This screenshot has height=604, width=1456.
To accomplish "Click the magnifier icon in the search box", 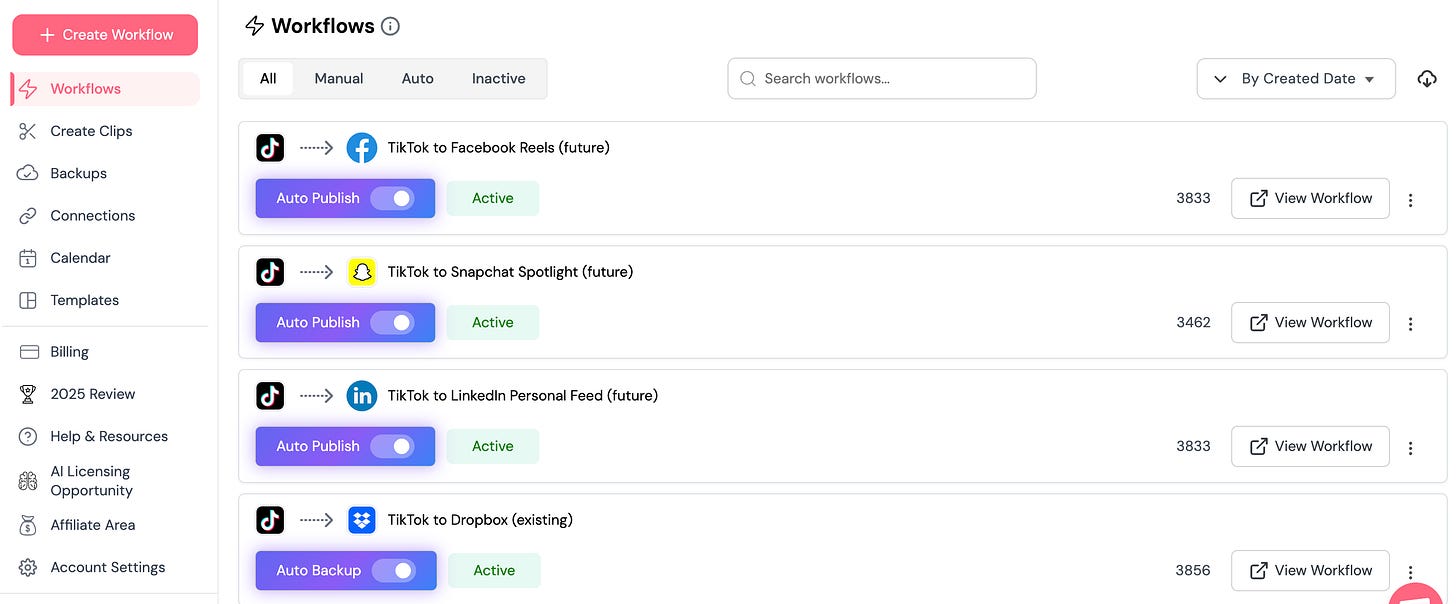I will (747, 78).
